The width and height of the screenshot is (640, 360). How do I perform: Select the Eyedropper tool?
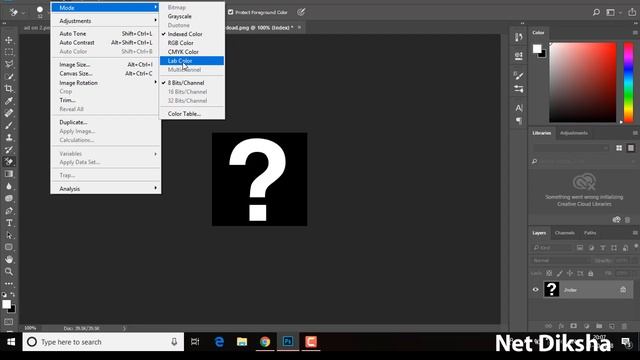(9, 101)
